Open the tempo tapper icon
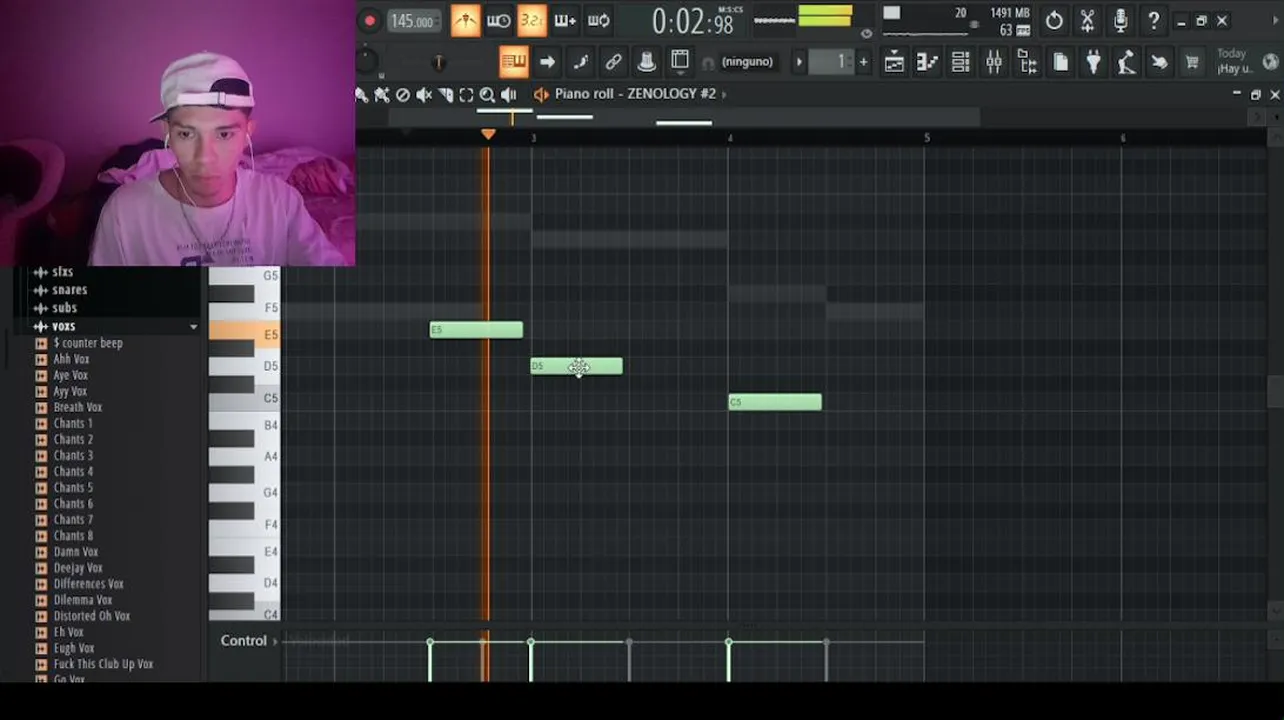 [1126, 63]
